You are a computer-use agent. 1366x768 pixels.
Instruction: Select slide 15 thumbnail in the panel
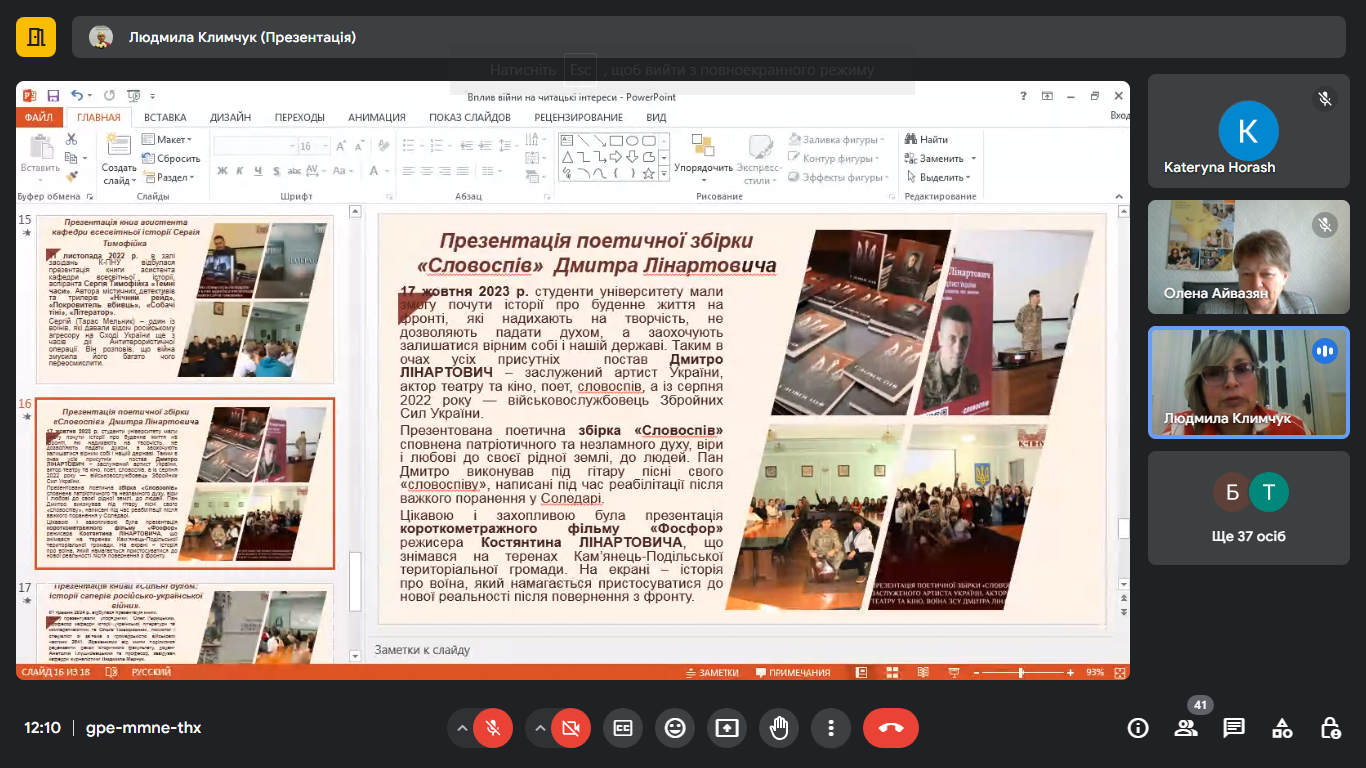185,300
